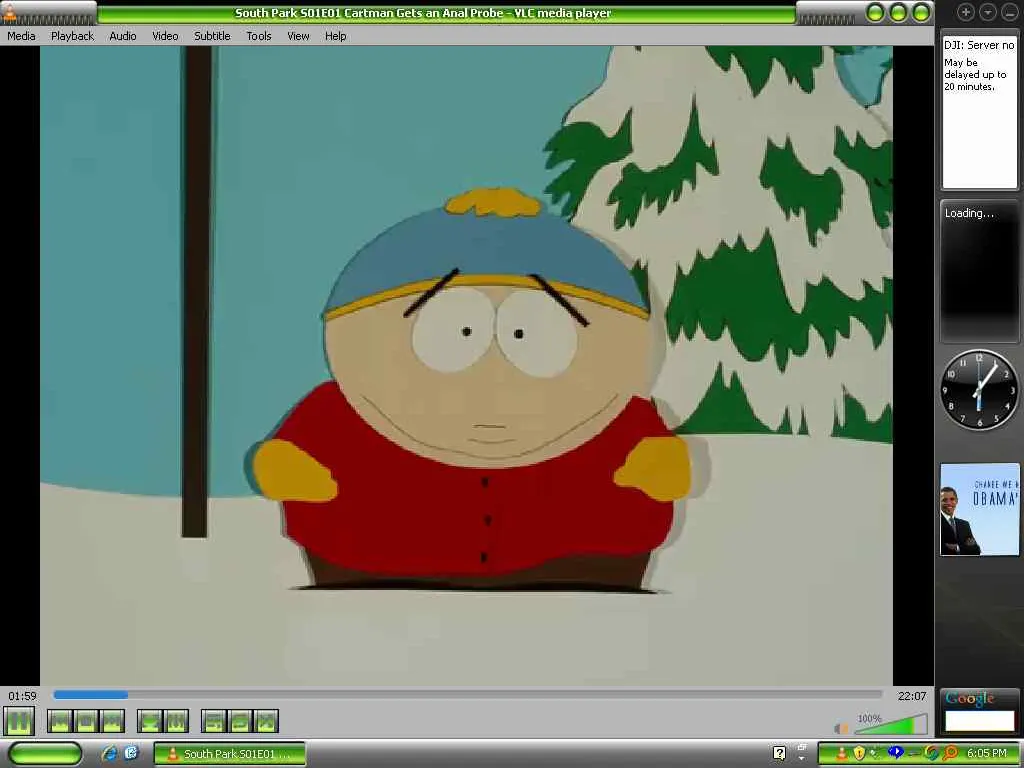Screen dimensions: 1024x768
Task: Launch Internet Explorer from quick launch
Action: point(108,753)
